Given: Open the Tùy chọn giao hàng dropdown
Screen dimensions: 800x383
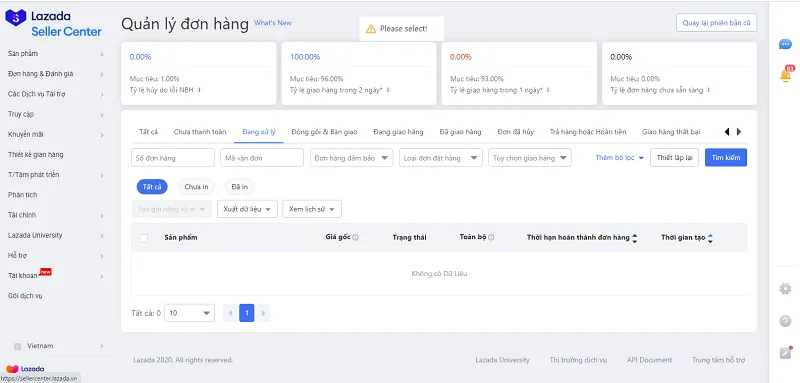Looking at the screenshot, I should click(530, 158).
